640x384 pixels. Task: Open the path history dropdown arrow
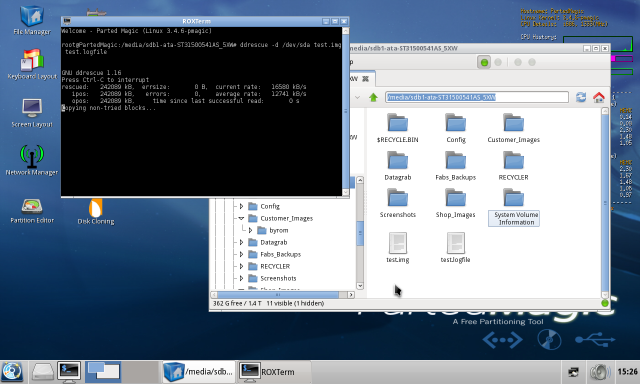click(x=357, y=97)
